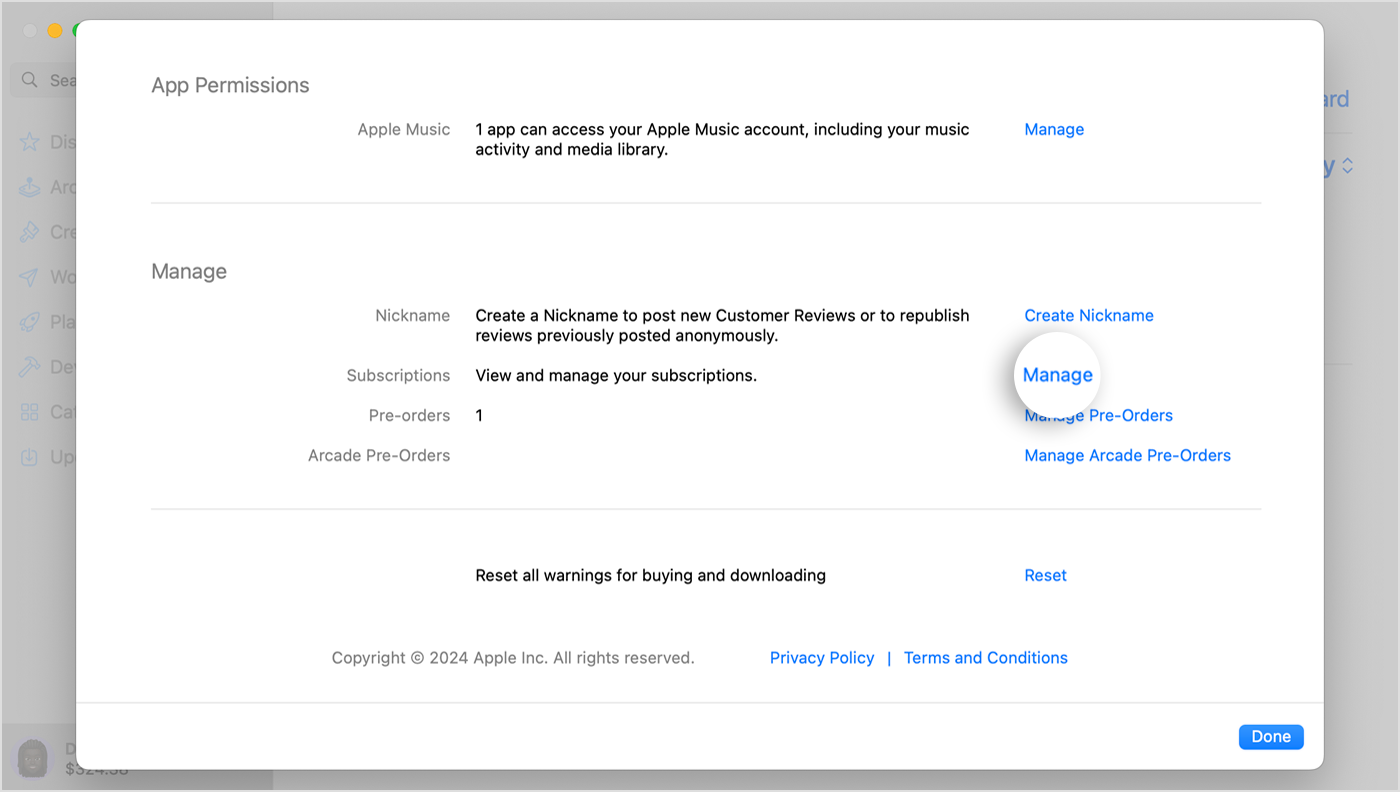Open Develop using the hammer icon
1400x792 pixels.
30,366
